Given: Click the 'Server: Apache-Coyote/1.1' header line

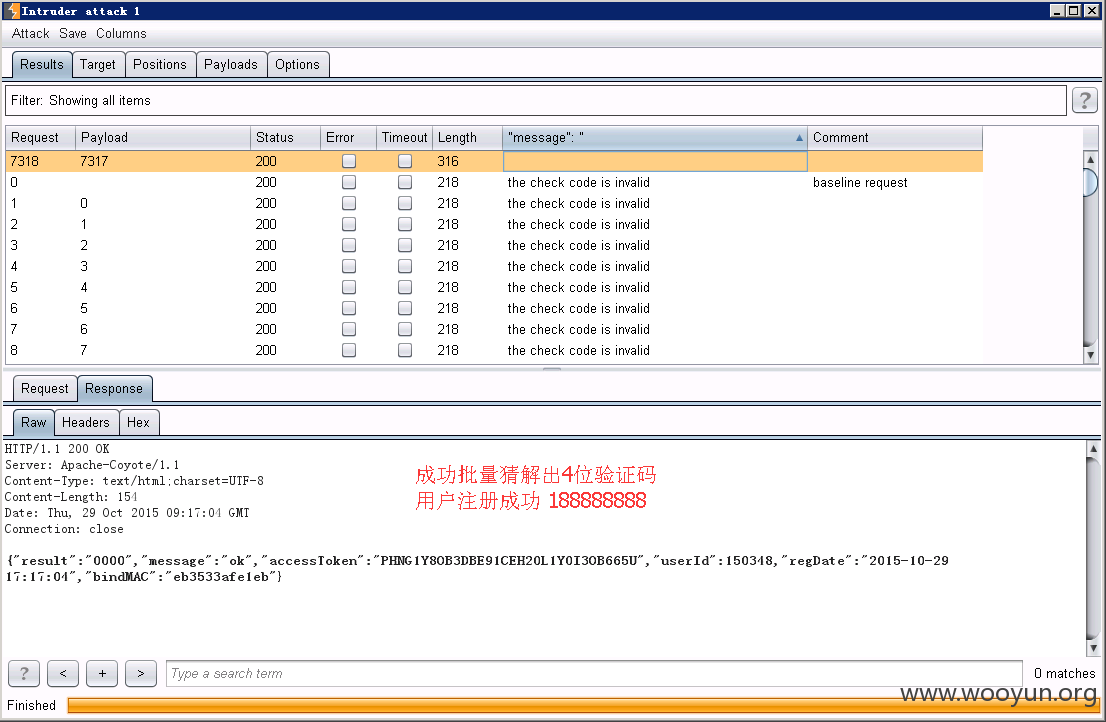Looking at the screenshot, I should pos(92,465).
